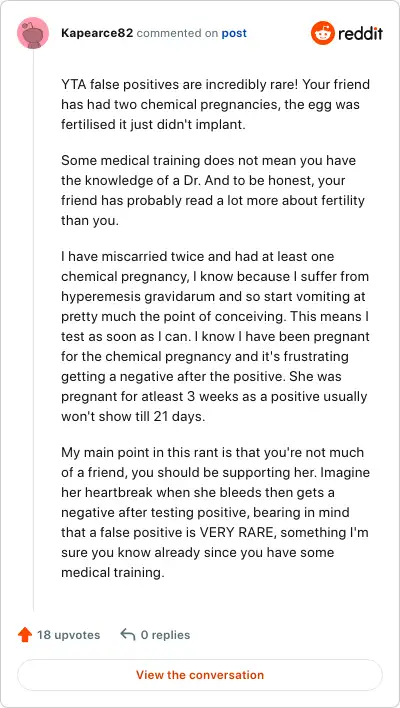Click the words "hyperemesis gravidarum"

pyautogui.click(x=131, y=297)
